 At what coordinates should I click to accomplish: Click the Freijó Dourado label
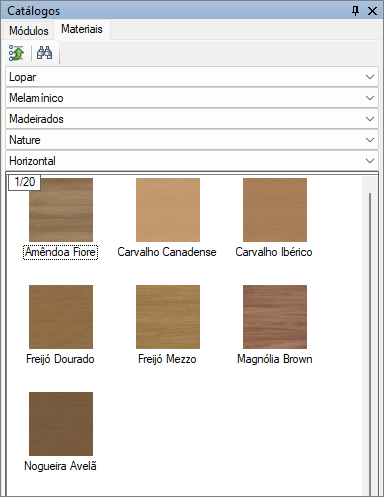coord(60,359)
